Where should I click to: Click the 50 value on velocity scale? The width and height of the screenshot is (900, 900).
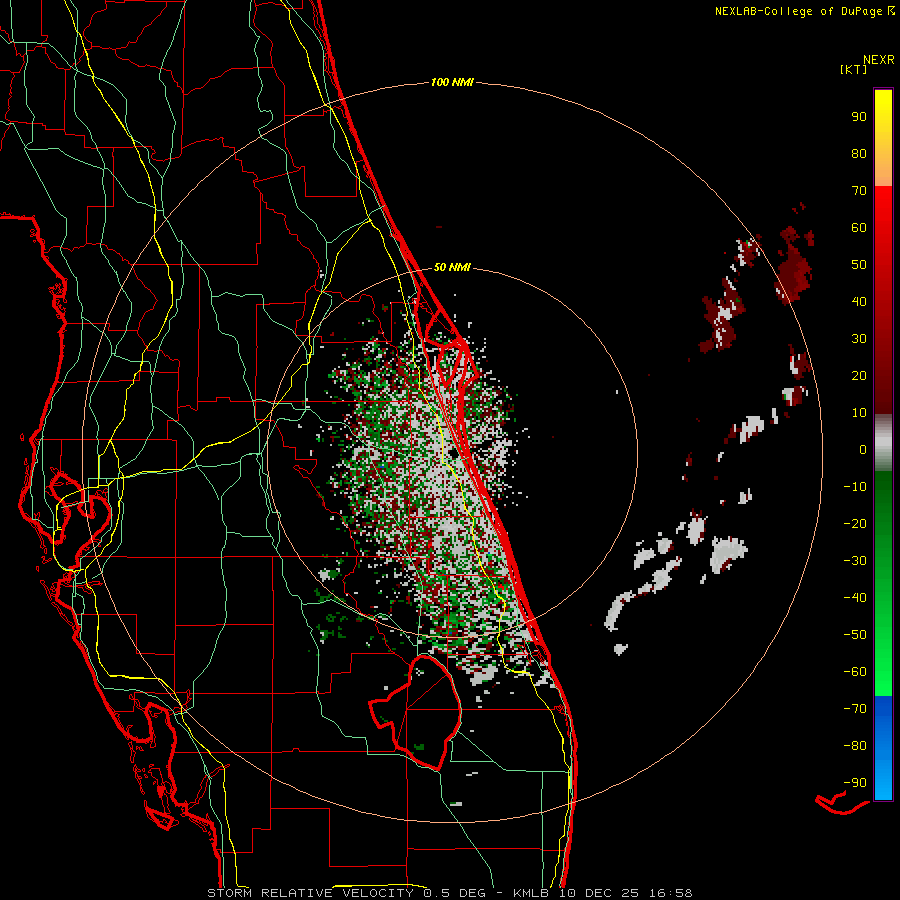click(859, 265)
